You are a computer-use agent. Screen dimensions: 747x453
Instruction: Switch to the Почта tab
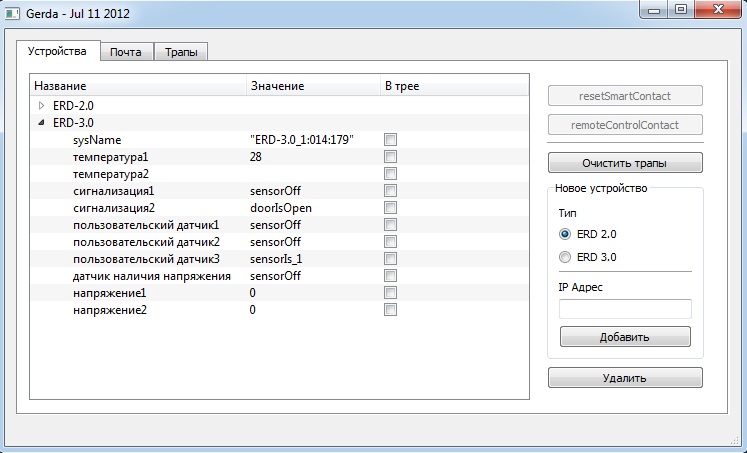pos(126,52)
